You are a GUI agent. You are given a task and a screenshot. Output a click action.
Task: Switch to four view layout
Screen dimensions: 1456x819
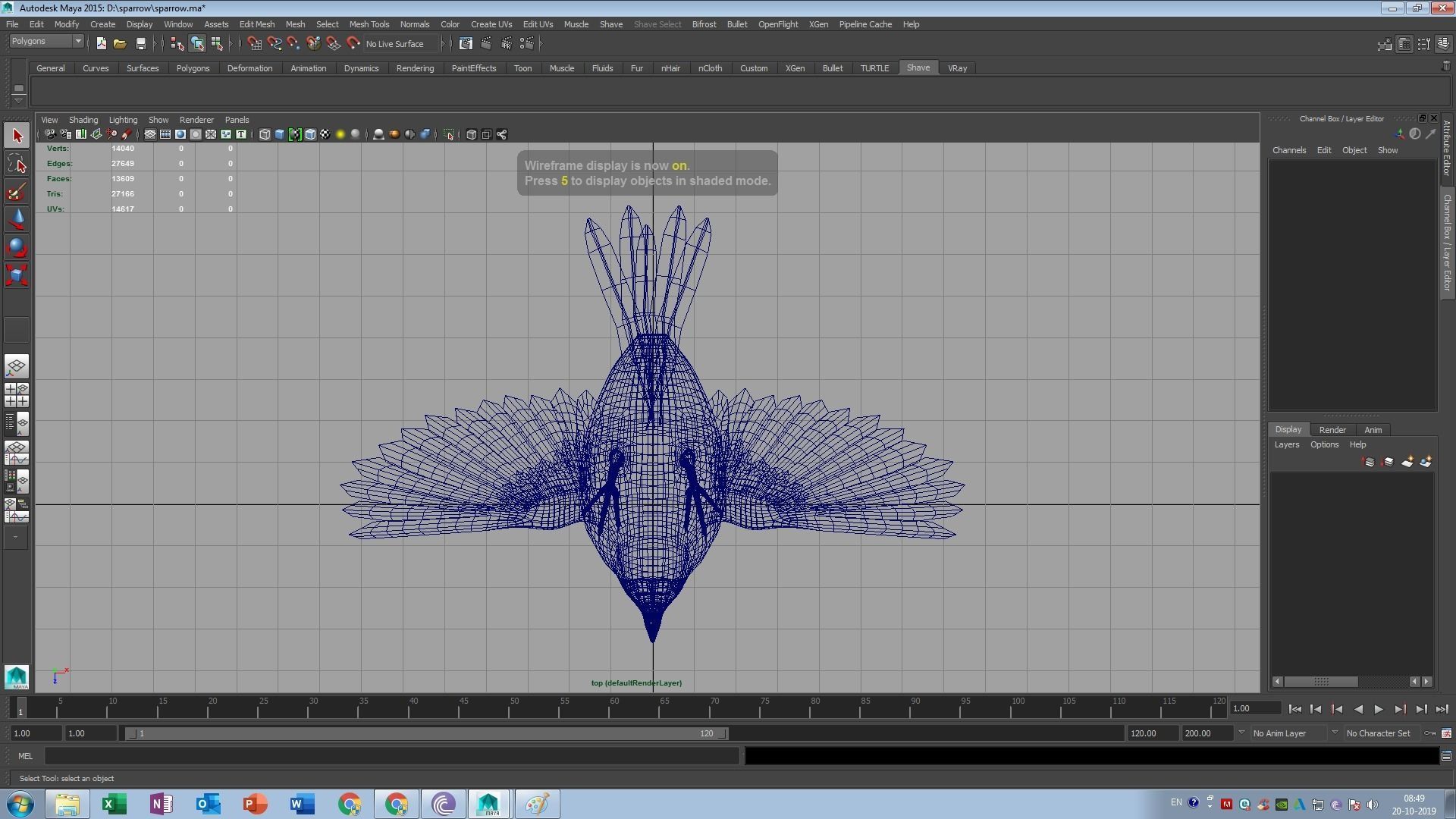point(17,395)
